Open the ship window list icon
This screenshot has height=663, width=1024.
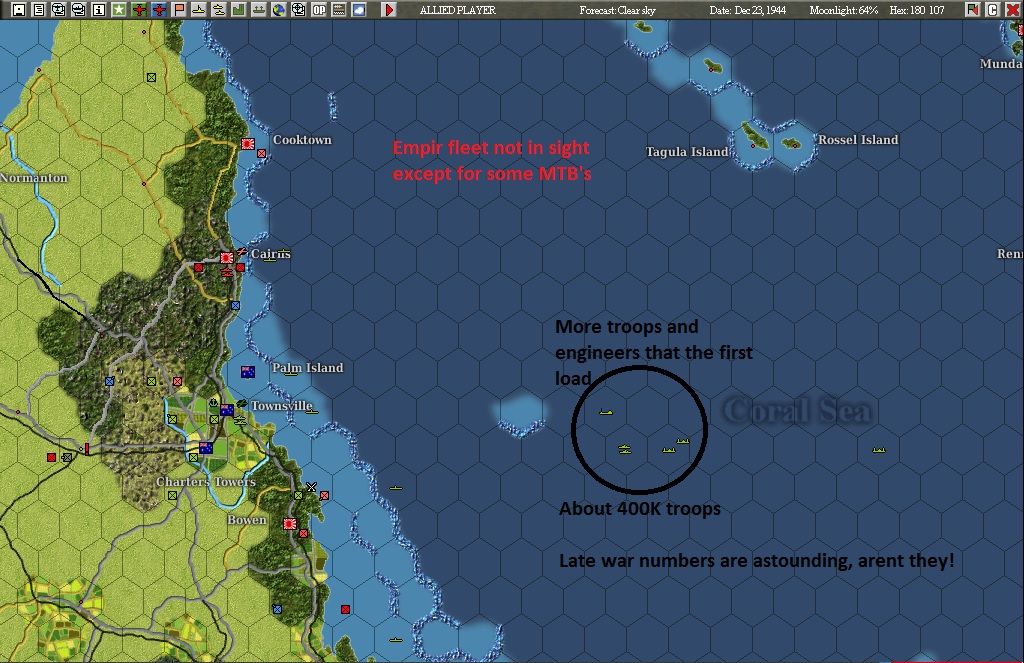pos(79,10)
